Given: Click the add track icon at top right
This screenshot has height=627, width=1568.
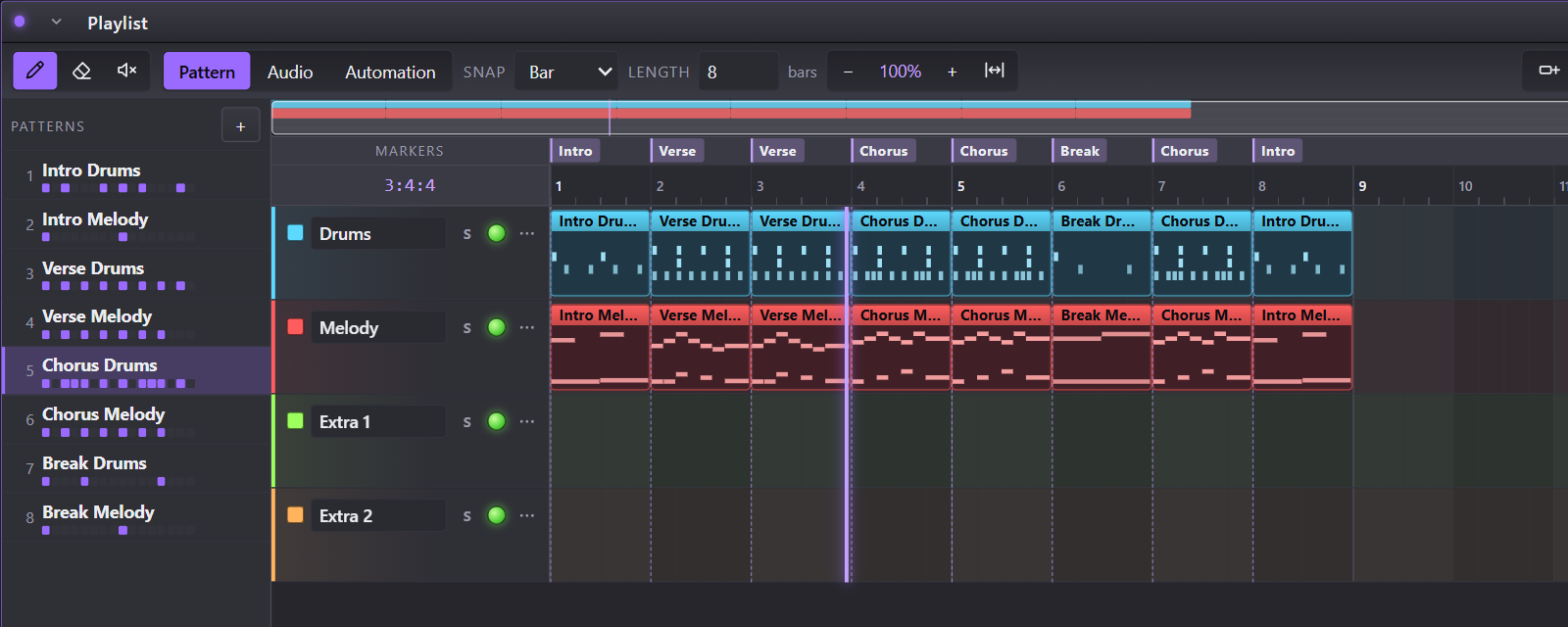Looking at the screenshot, I should [x=1548, y=71].
